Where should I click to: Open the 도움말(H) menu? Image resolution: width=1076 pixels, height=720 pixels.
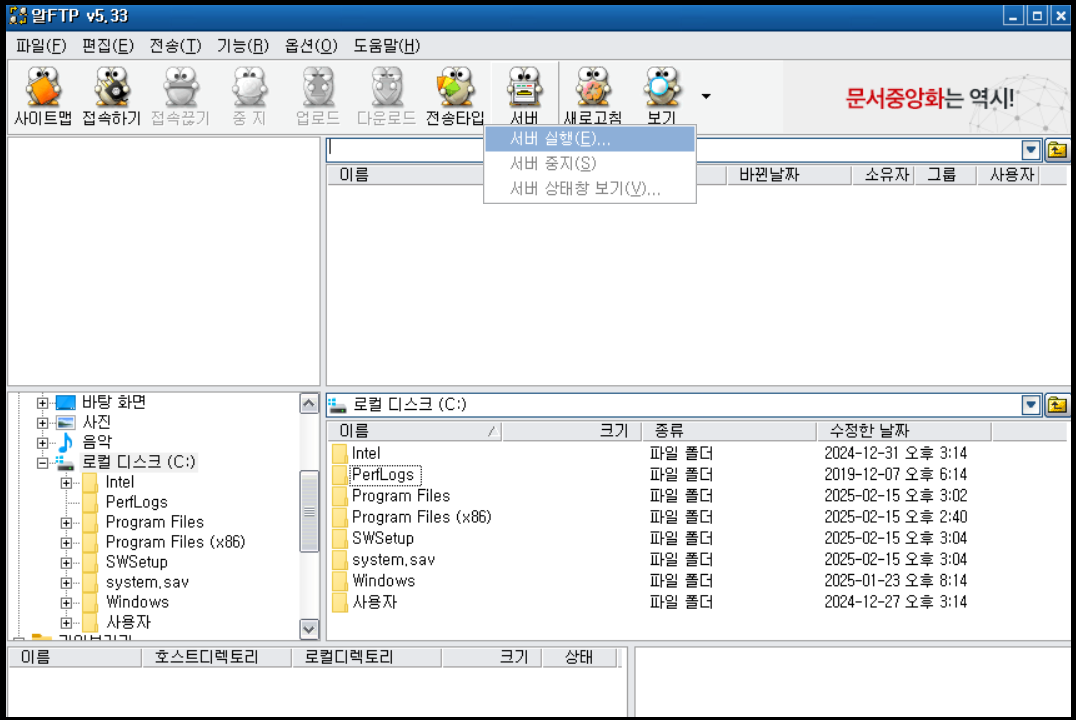pos(386,46)
